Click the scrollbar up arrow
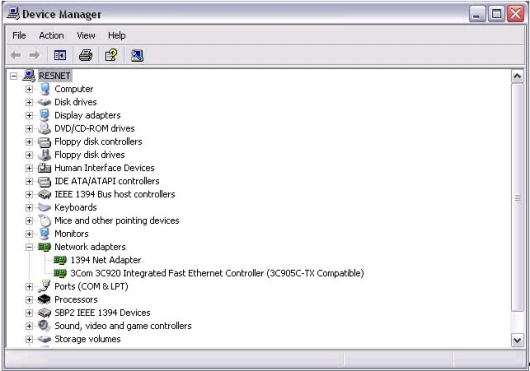The image size is (530, 371). 517,76
